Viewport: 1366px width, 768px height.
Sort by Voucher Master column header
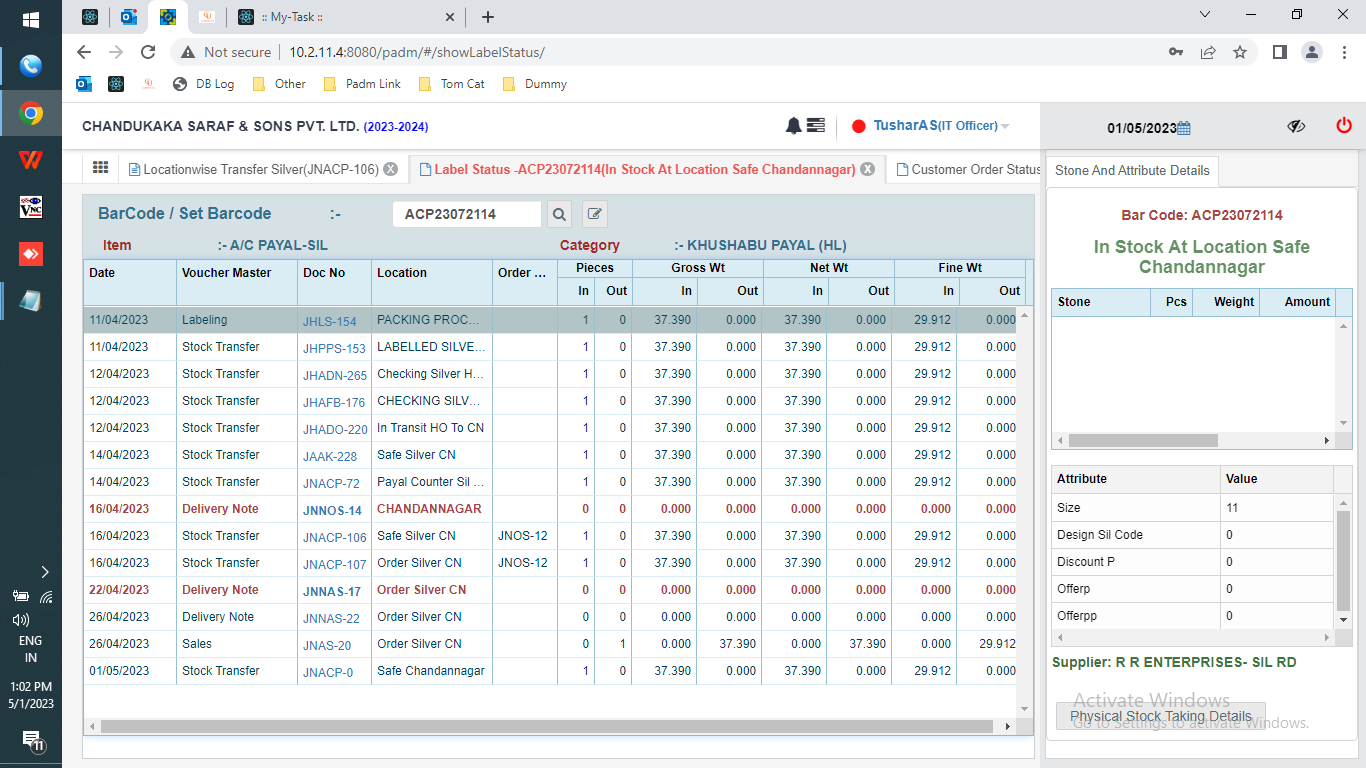point(237,282)
